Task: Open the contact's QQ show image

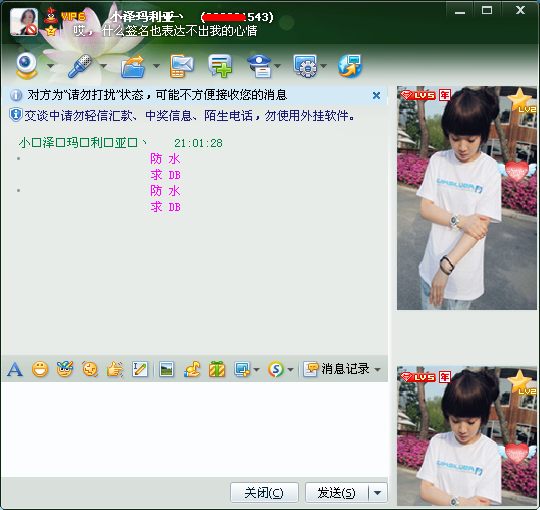Action: [467, 198]
